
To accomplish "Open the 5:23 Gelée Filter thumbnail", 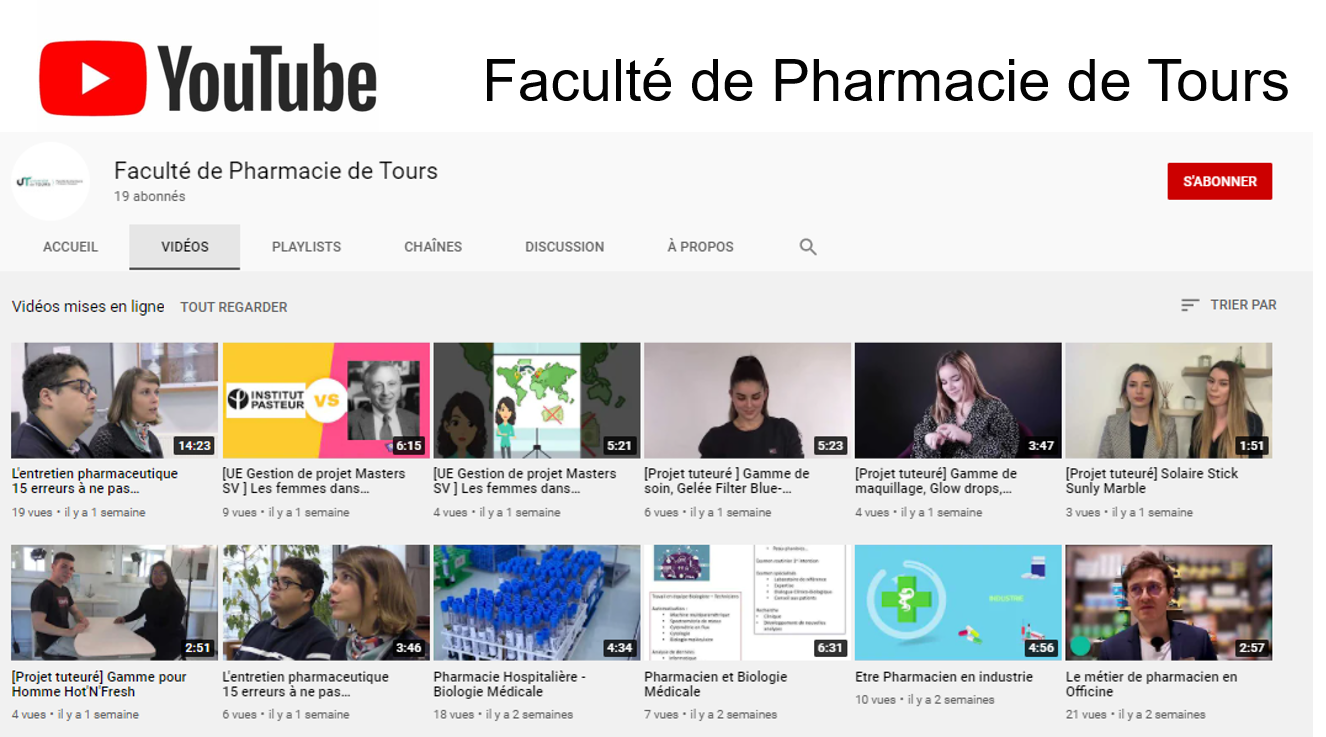I will point(748,400).
